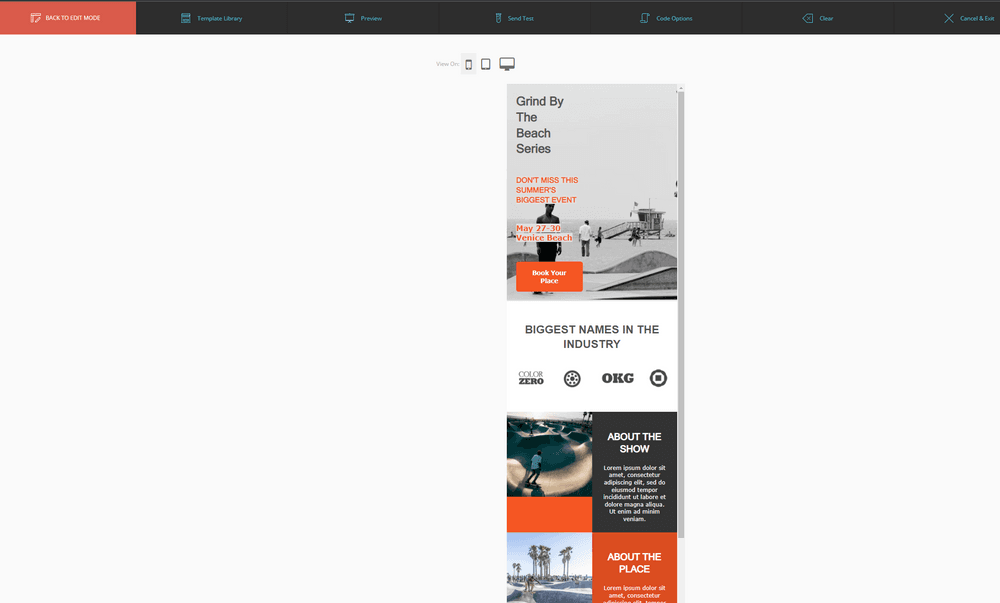Click the Cancel & Exit X icon

[x=949, y=18]
